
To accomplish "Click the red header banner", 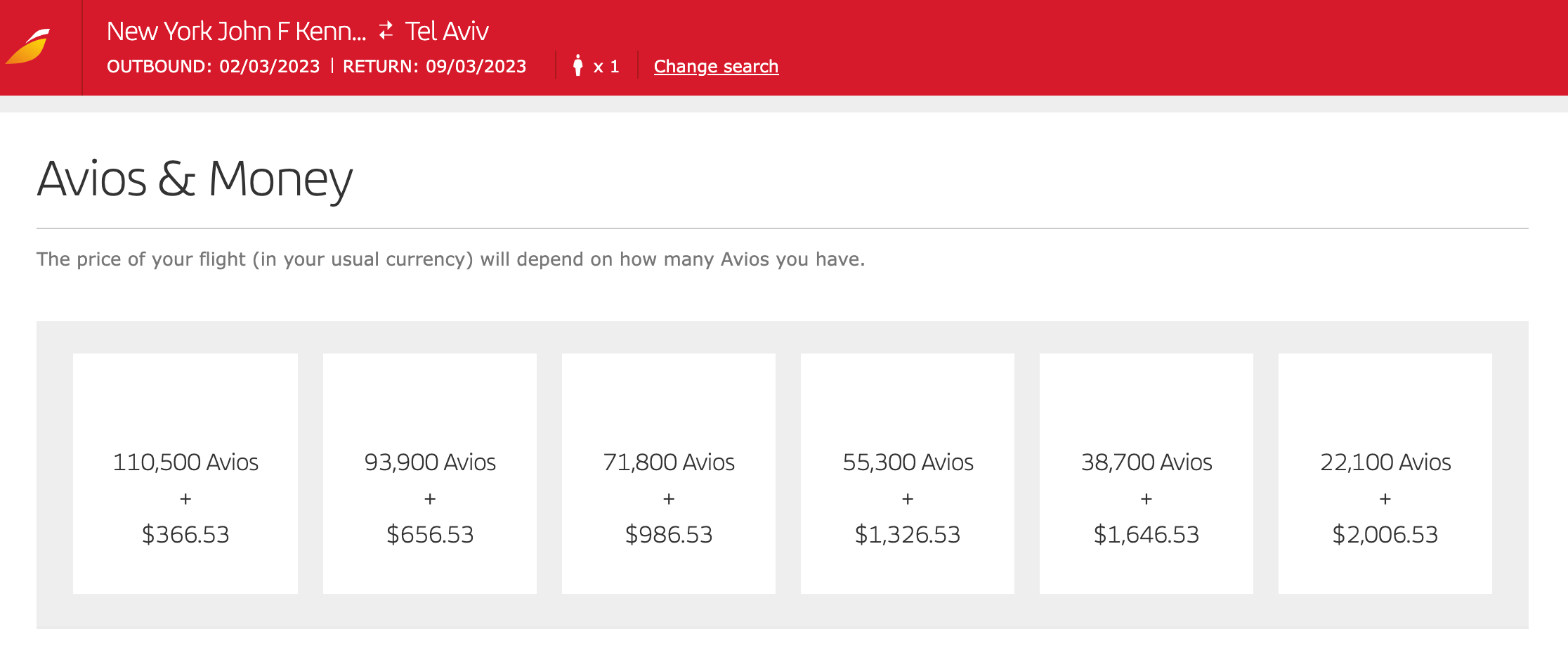I will point(1124,46).
